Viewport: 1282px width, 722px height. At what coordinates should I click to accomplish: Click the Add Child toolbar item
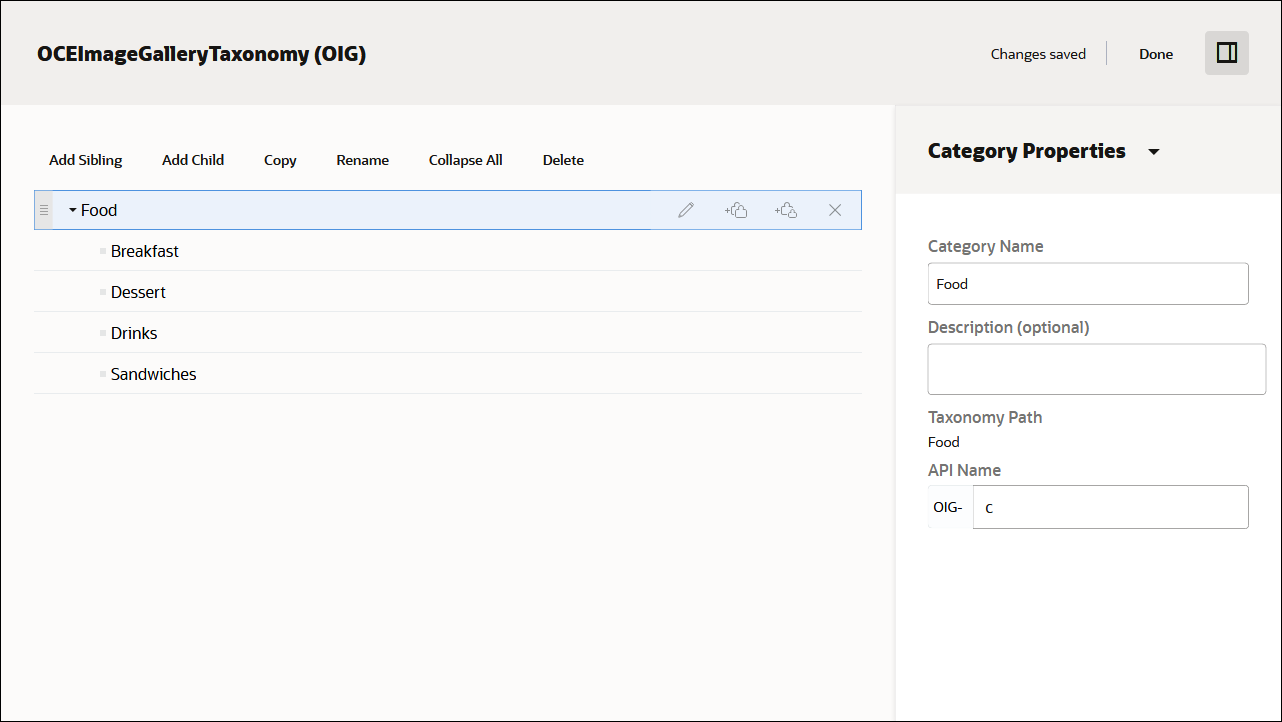point(192,160)
